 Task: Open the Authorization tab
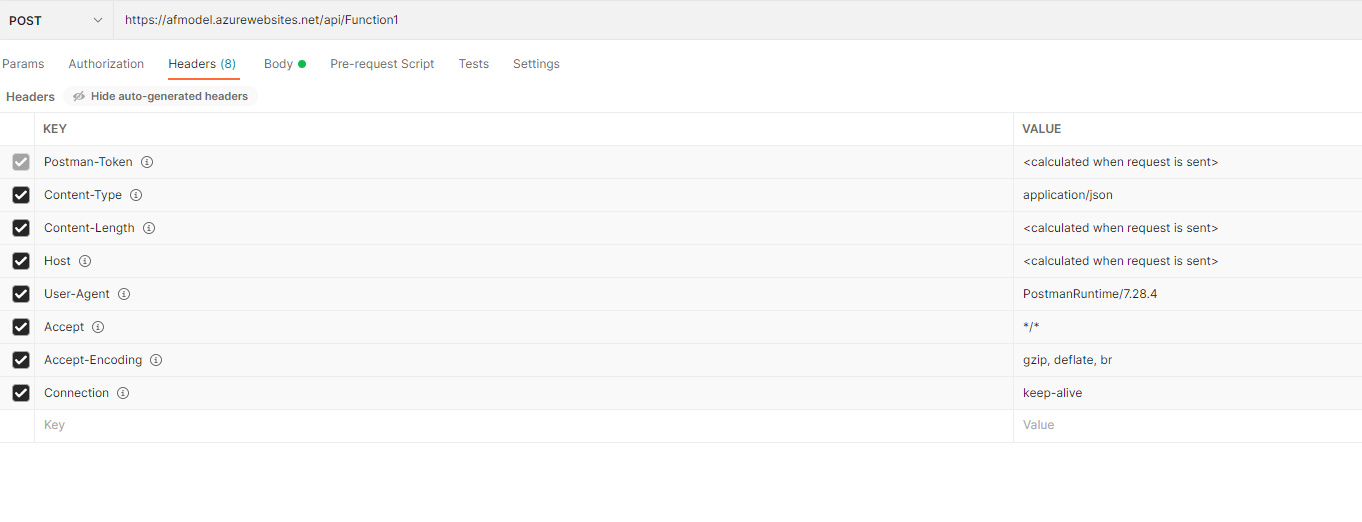tap(106, 64)
